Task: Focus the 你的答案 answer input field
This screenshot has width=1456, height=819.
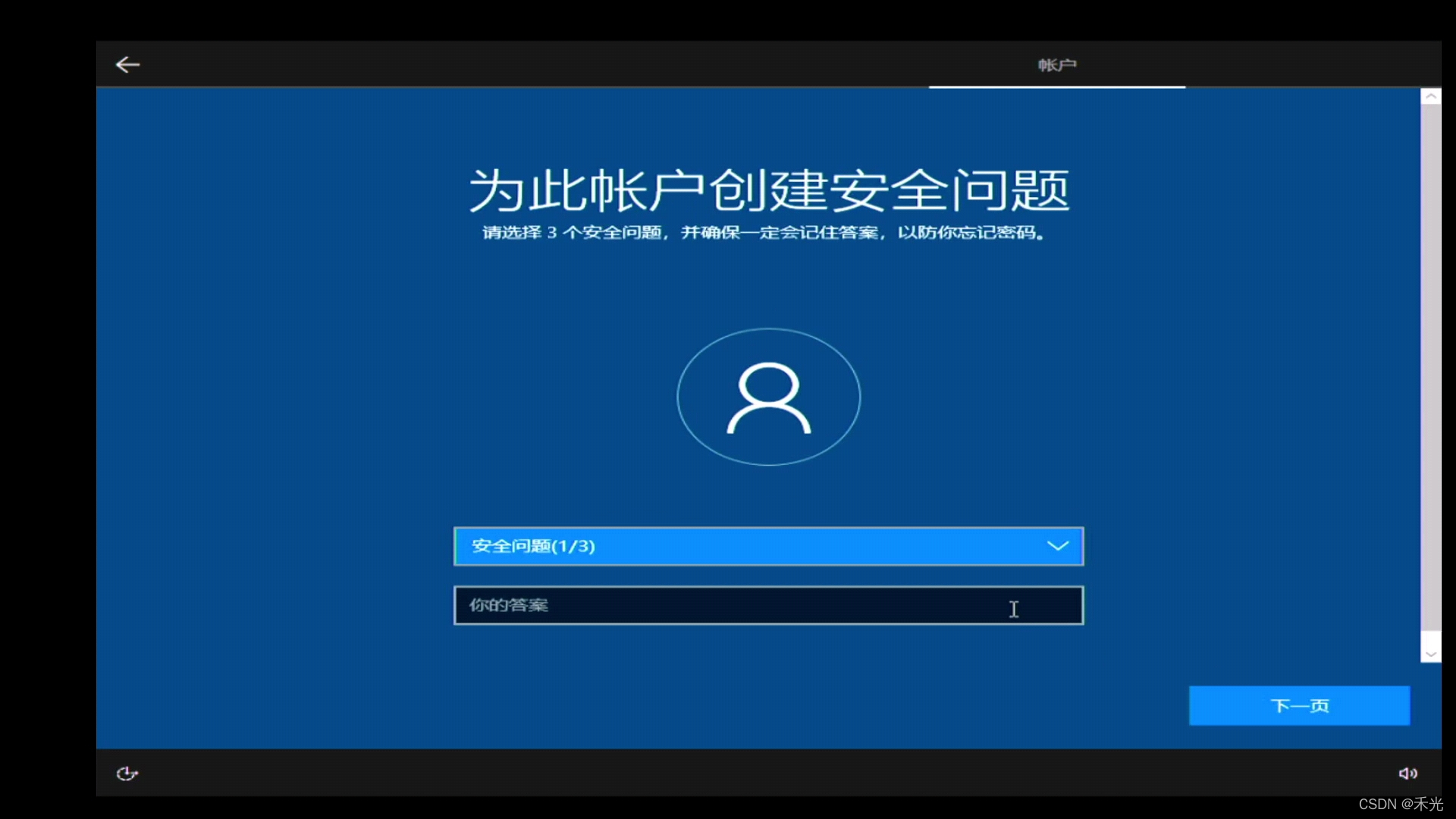Action: (x=769, y=605)
